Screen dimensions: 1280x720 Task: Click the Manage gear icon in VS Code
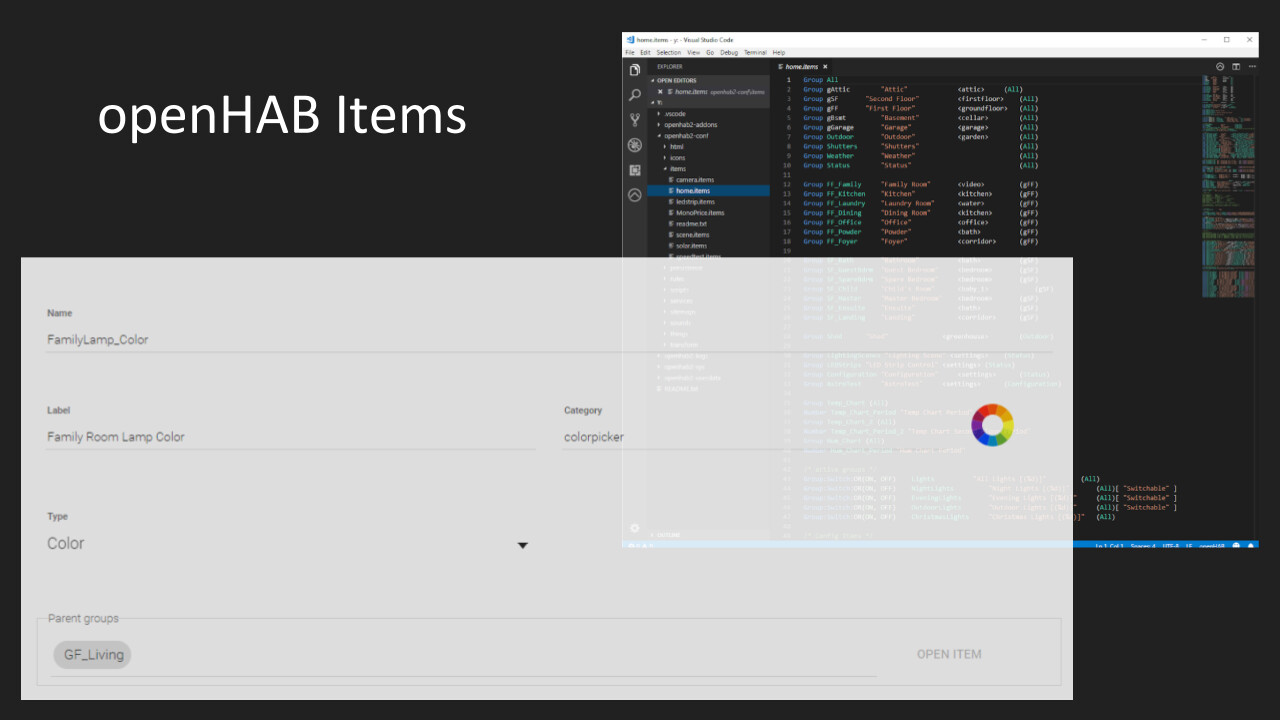pos(634,528)
